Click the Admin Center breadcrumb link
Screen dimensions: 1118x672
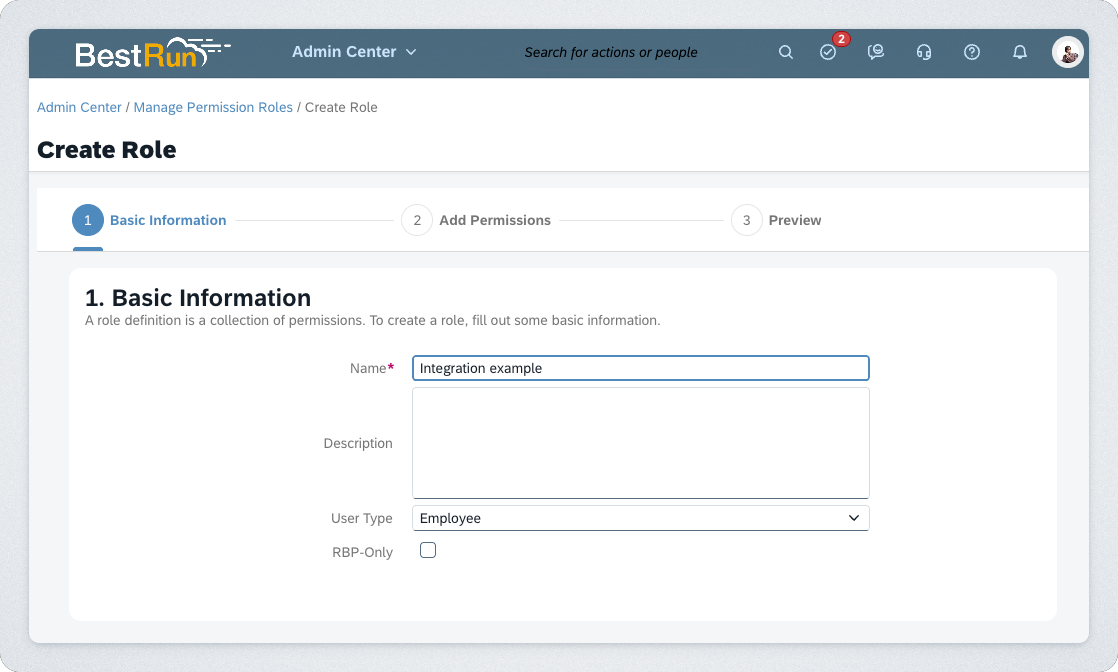[79, 107]
